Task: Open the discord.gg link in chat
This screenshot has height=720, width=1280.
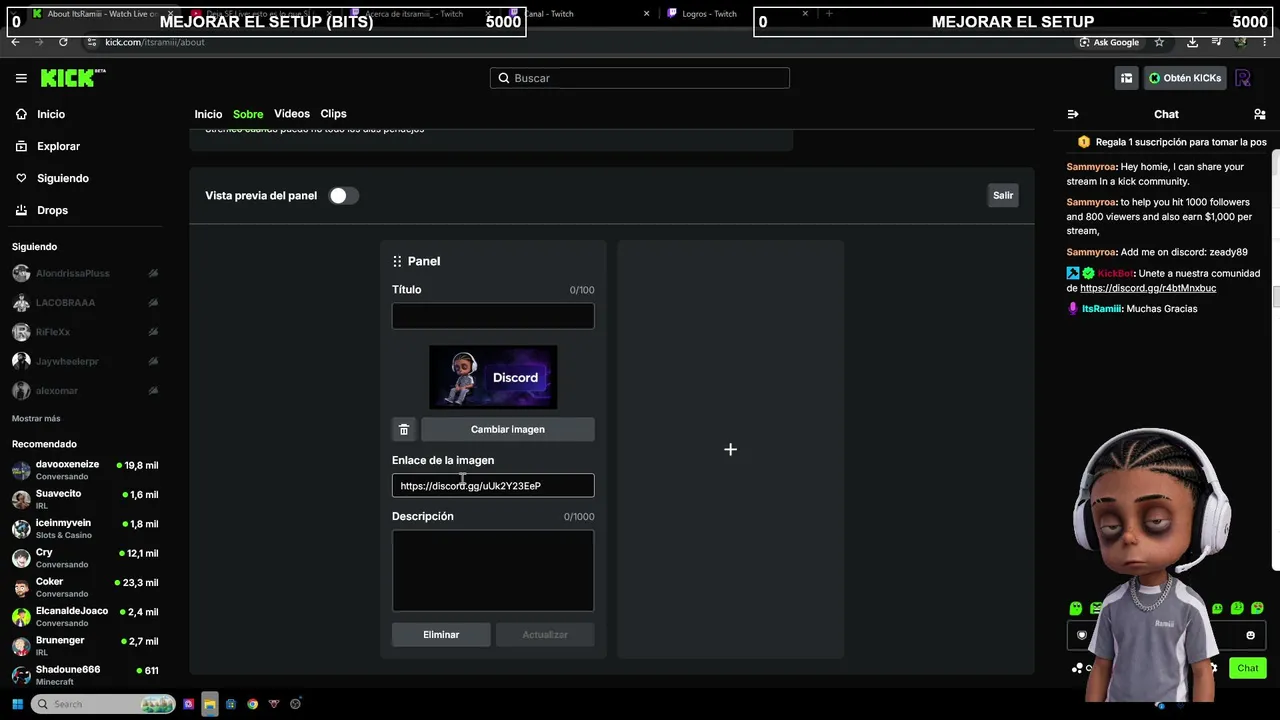Action: [x=1148, y=288]
